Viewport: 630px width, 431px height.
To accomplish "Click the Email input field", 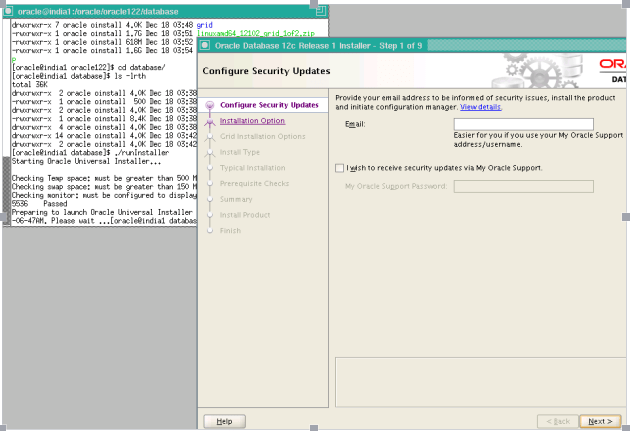I will coord(524,124).
